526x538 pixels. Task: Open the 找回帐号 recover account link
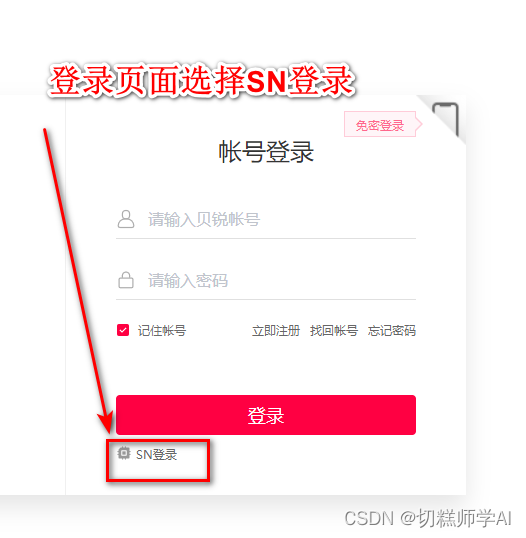334,331
